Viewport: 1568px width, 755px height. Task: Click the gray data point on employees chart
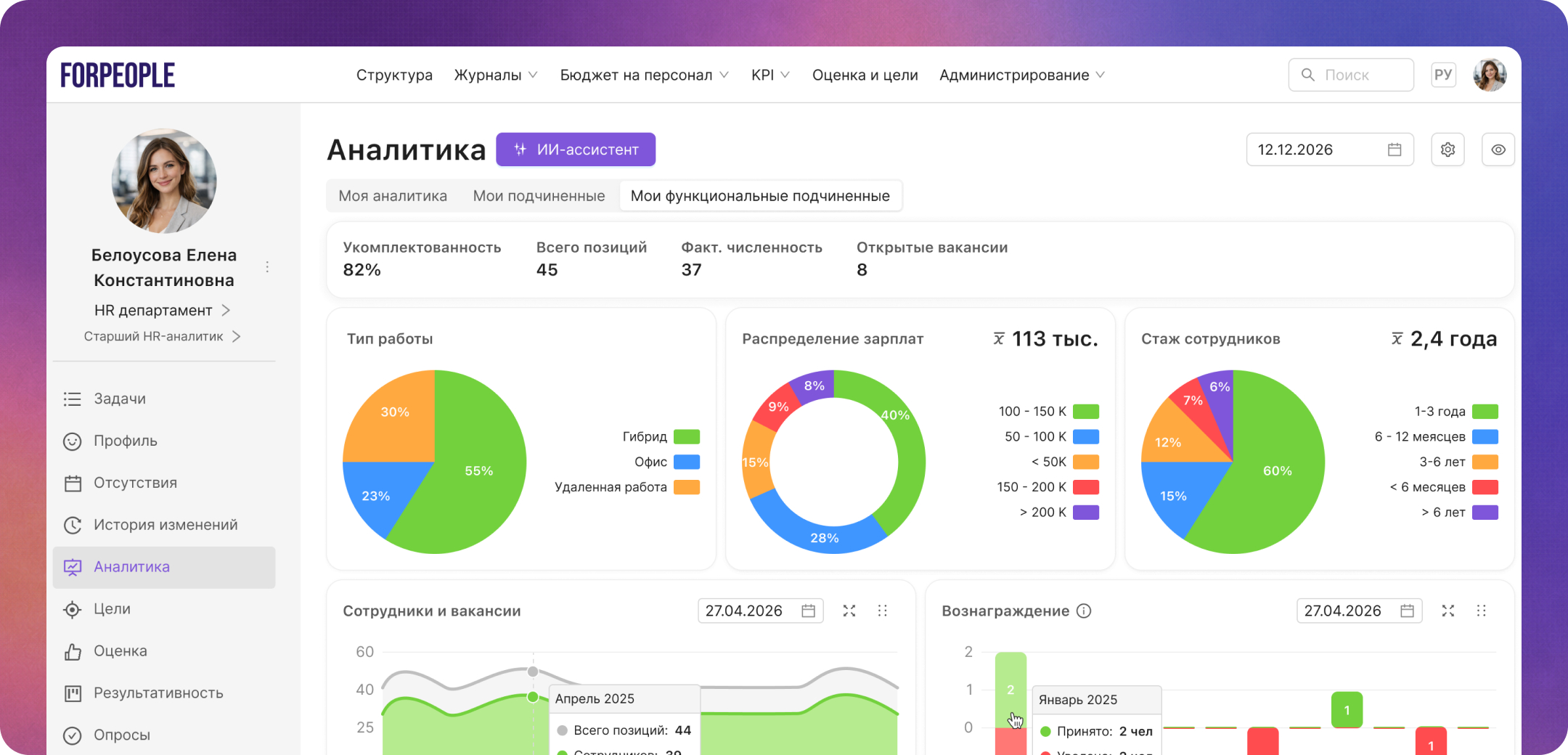click(x=533, y=672)
